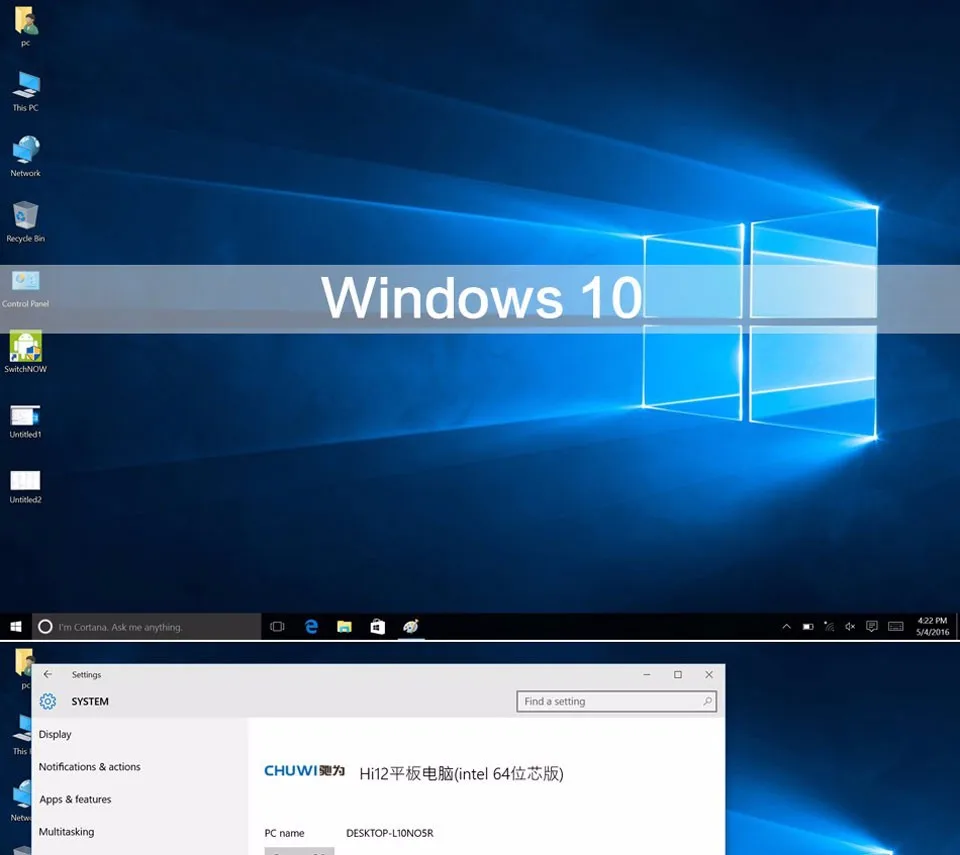Click the muted volume tray icon

(850, 627)
